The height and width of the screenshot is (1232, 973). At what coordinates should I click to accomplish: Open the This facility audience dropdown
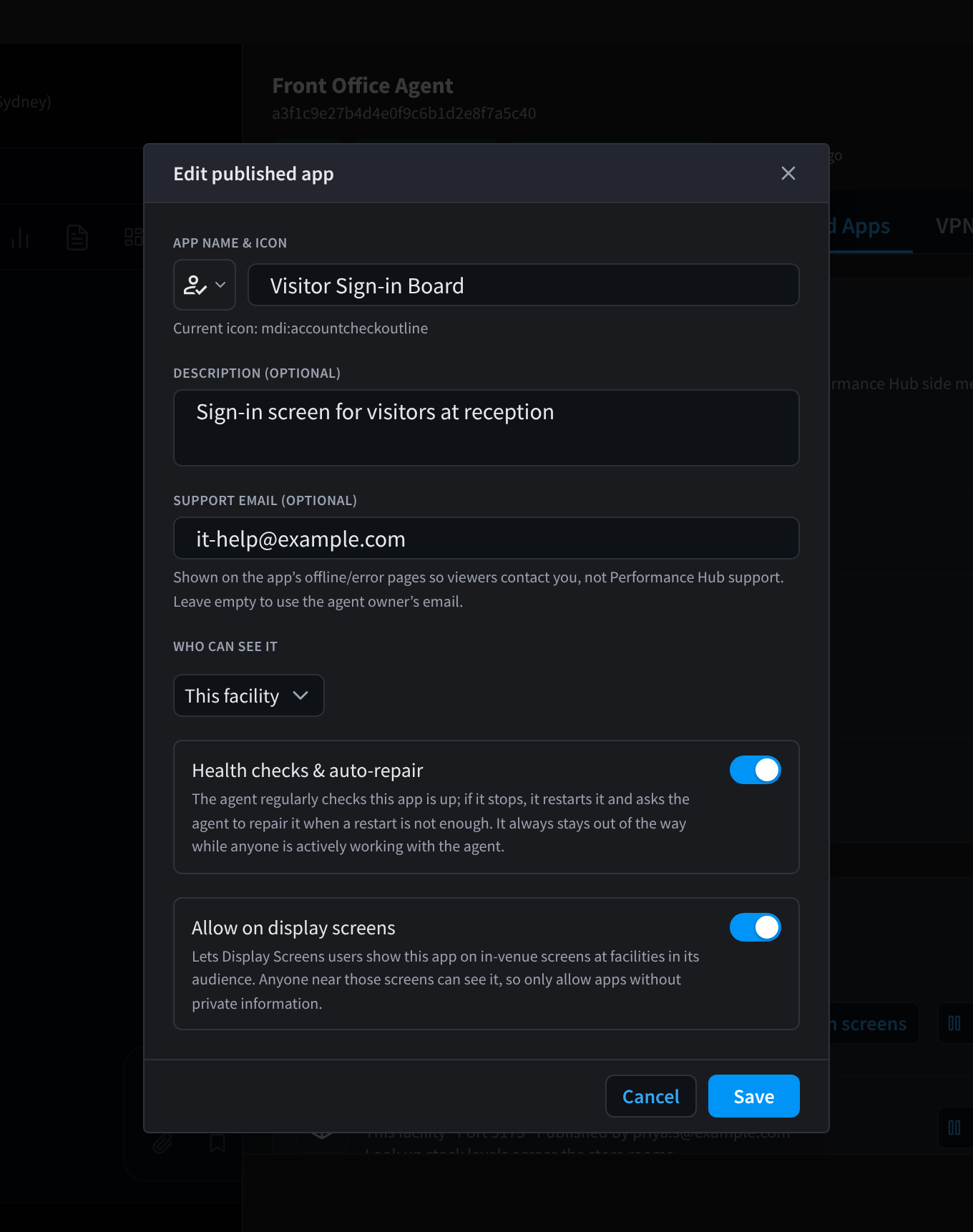(x=248, y=695)
